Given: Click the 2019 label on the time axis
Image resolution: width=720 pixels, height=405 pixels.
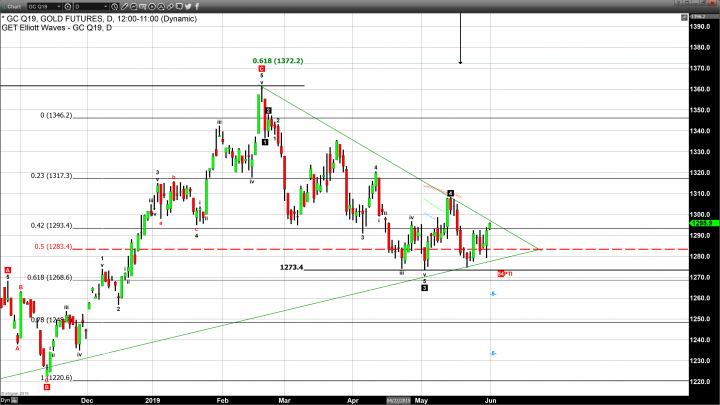Looking at the screenshot, I should point(152,400).
